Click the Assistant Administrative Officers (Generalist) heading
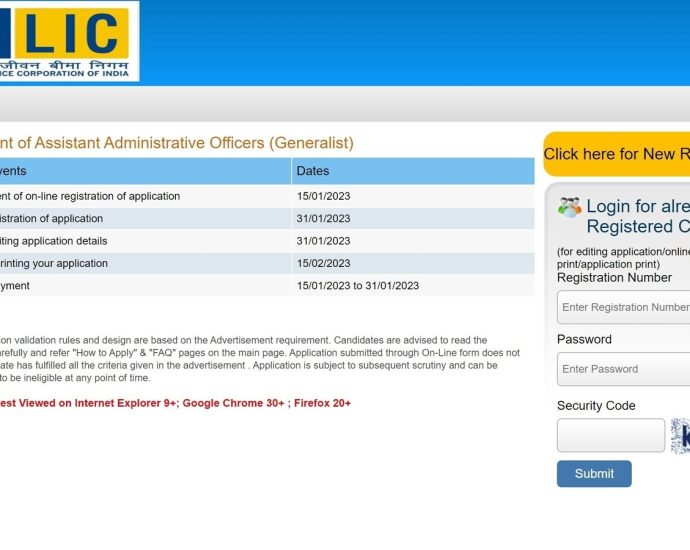The height and width of the screenshot is (550, 690). pos(175,144)
